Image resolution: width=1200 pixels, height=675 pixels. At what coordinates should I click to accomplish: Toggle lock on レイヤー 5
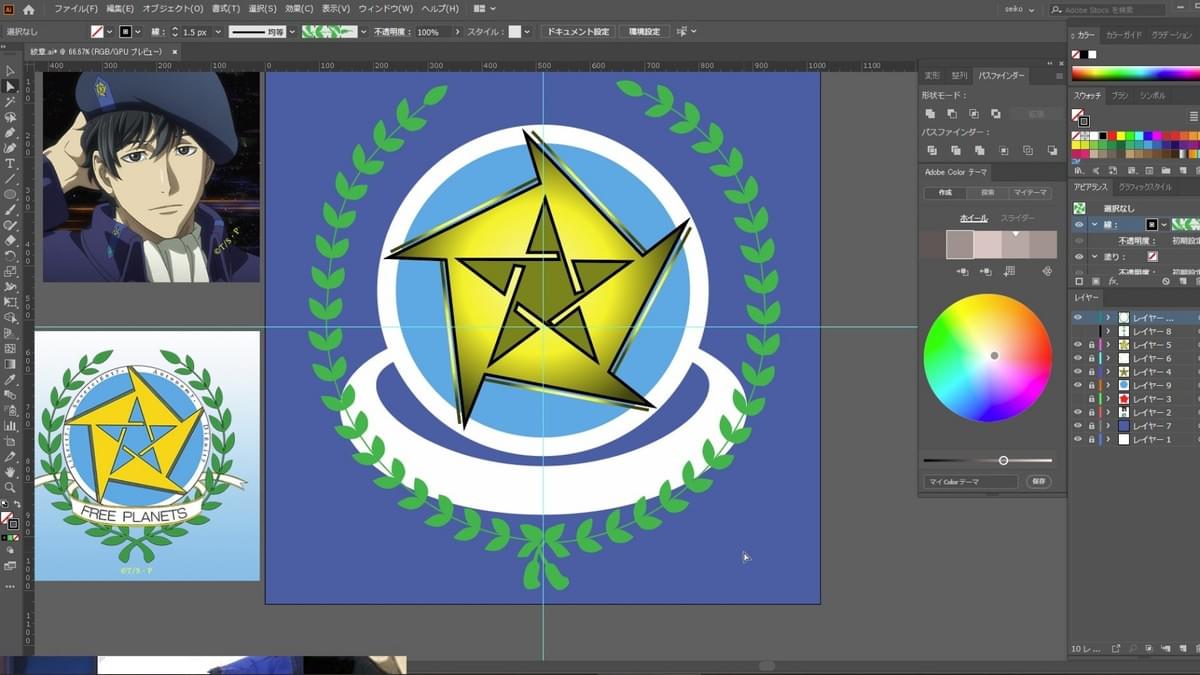click(x=1091, y=345)
